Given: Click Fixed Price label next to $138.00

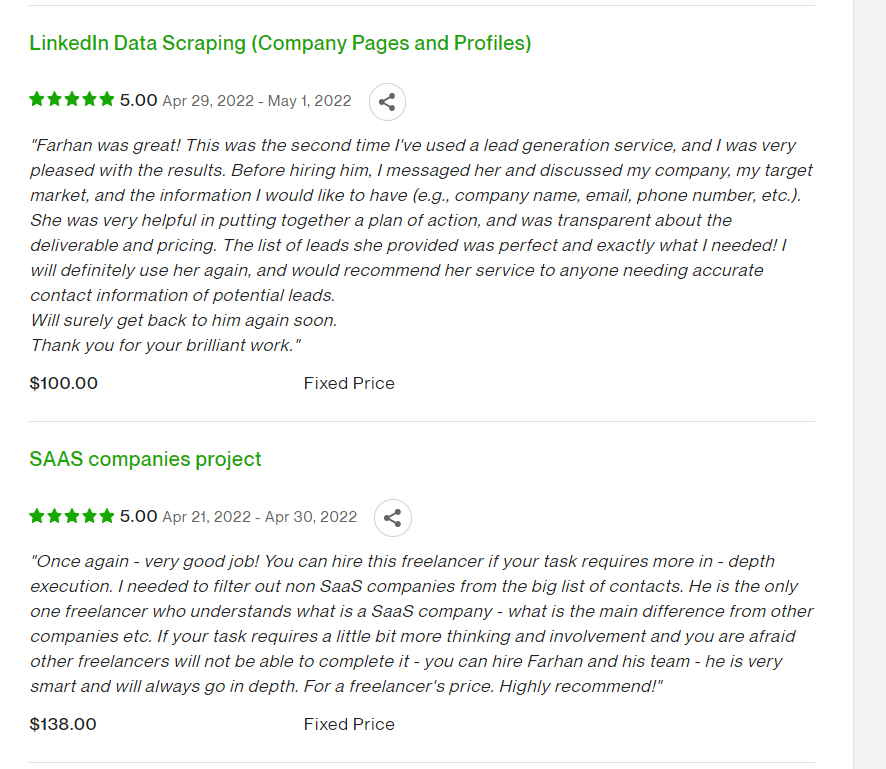Looking at the screenshot, I should (349, 724).
